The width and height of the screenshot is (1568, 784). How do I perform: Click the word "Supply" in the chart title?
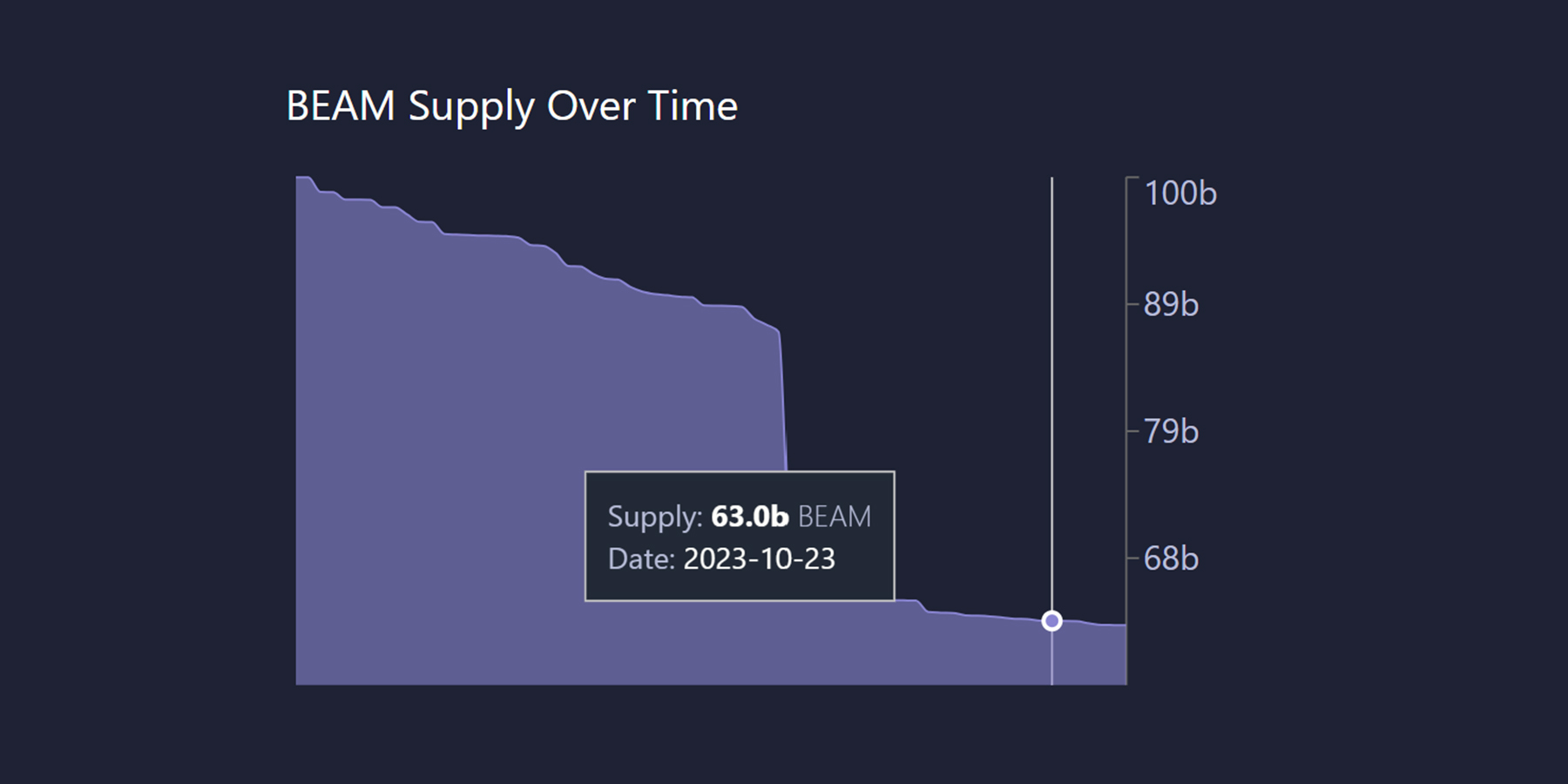(470, 106)
